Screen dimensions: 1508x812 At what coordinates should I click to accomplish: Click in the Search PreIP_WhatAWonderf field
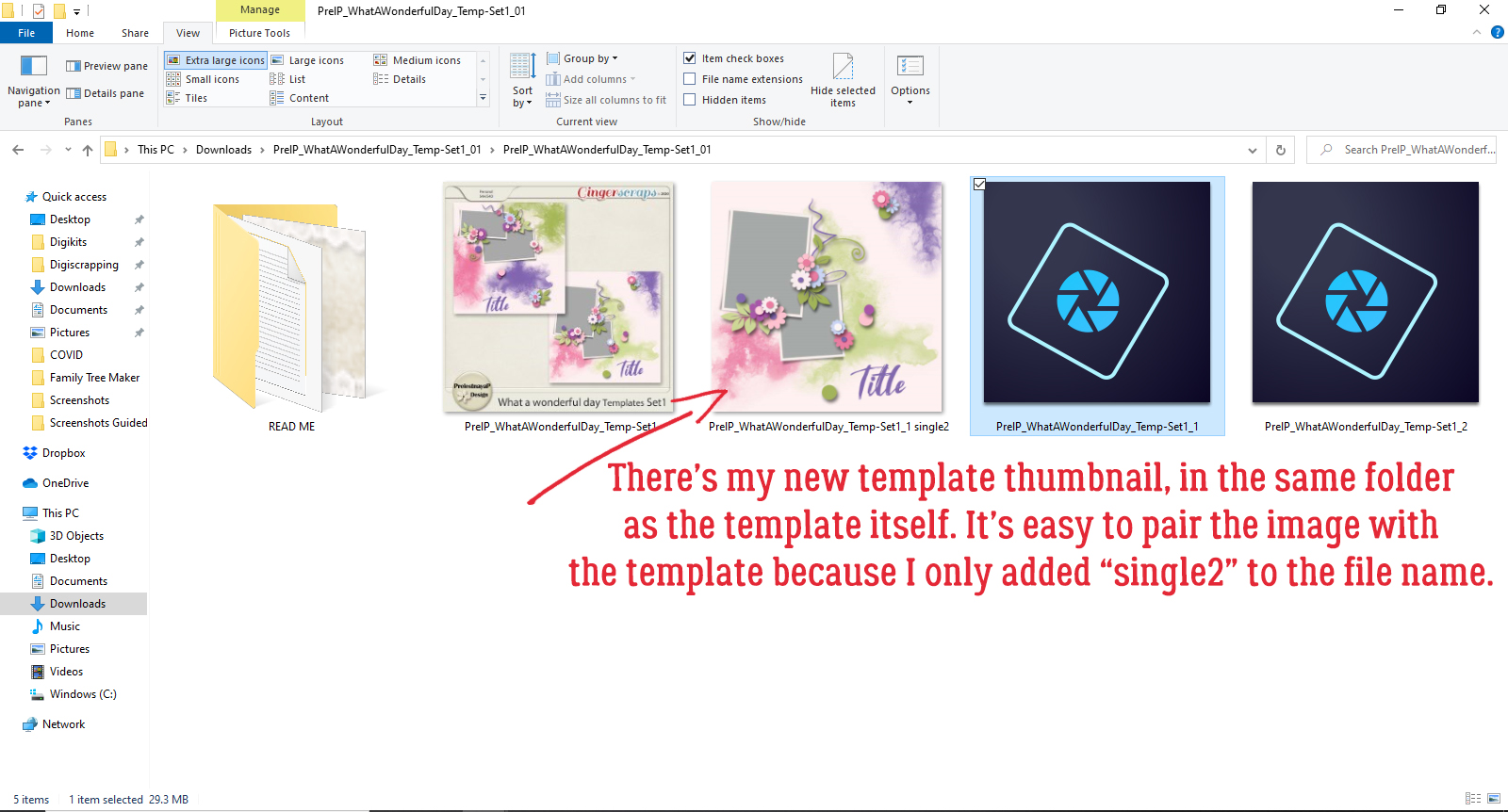(1401, 150)
